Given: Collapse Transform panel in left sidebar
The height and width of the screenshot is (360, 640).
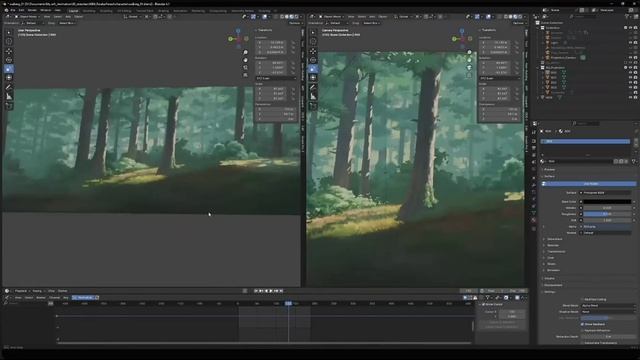Looking at the screenshot, I should tap(264, 30).
